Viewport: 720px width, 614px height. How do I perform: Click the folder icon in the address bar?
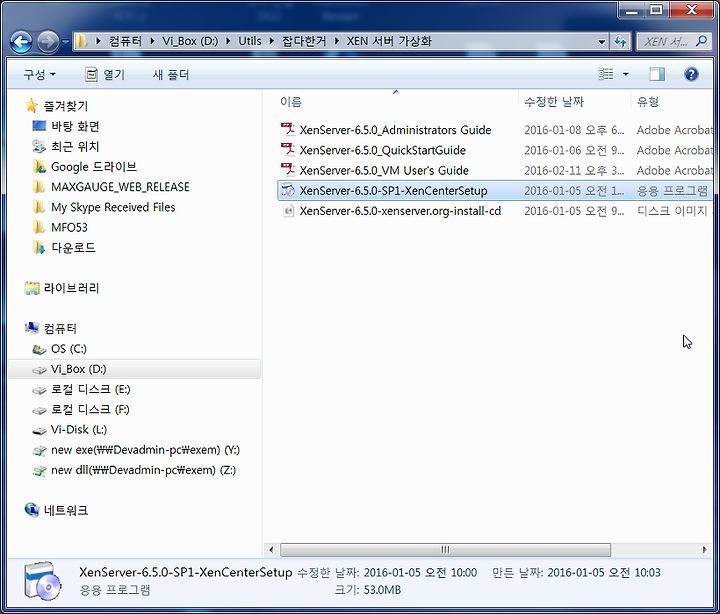(x=81, y=41)
